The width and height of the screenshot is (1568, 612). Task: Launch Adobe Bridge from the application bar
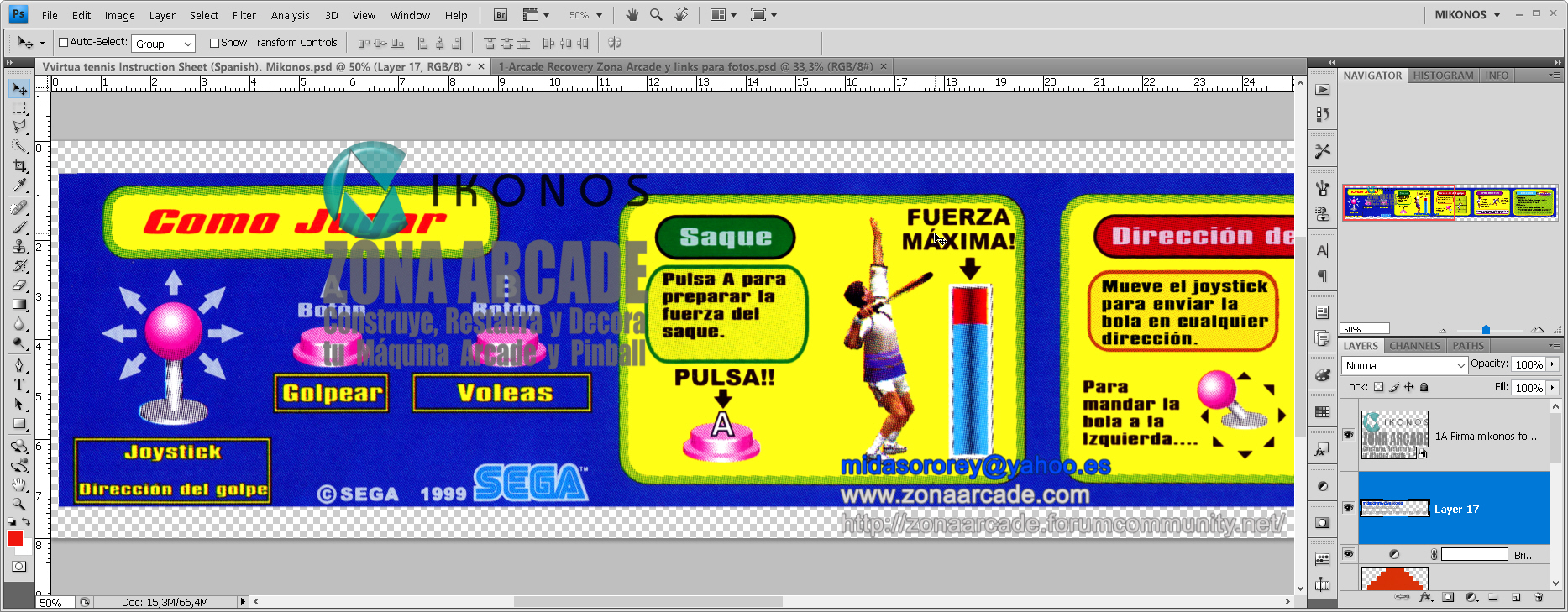tap(501, 15)
